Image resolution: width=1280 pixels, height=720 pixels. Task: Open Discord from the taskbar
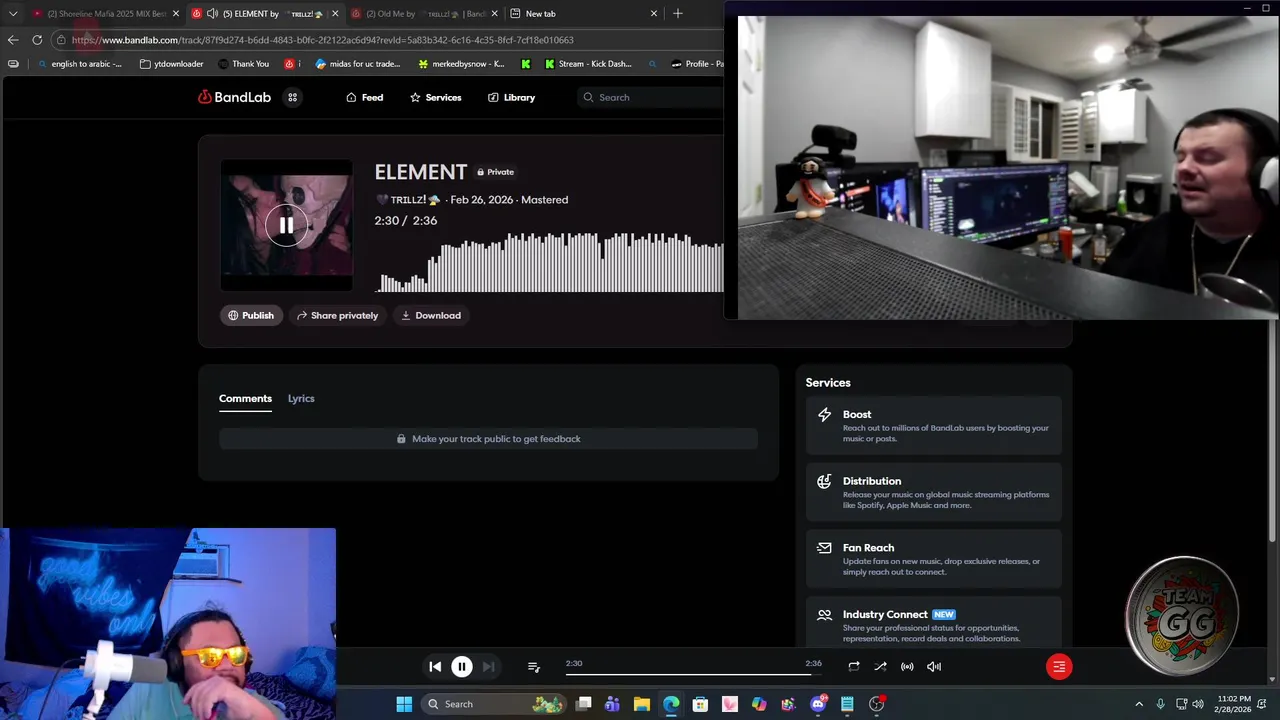coord(818,704)
